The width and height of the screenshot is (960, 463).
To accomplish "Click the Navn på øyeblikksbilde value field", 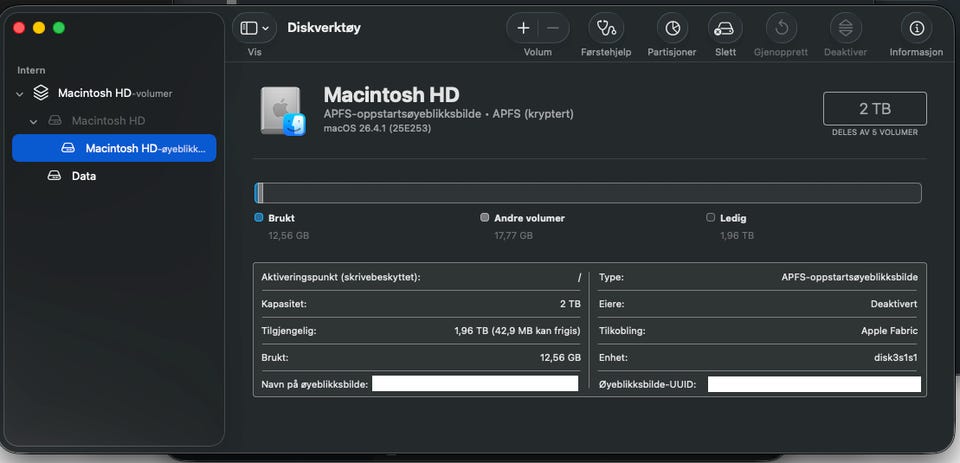I will point(475,384).
